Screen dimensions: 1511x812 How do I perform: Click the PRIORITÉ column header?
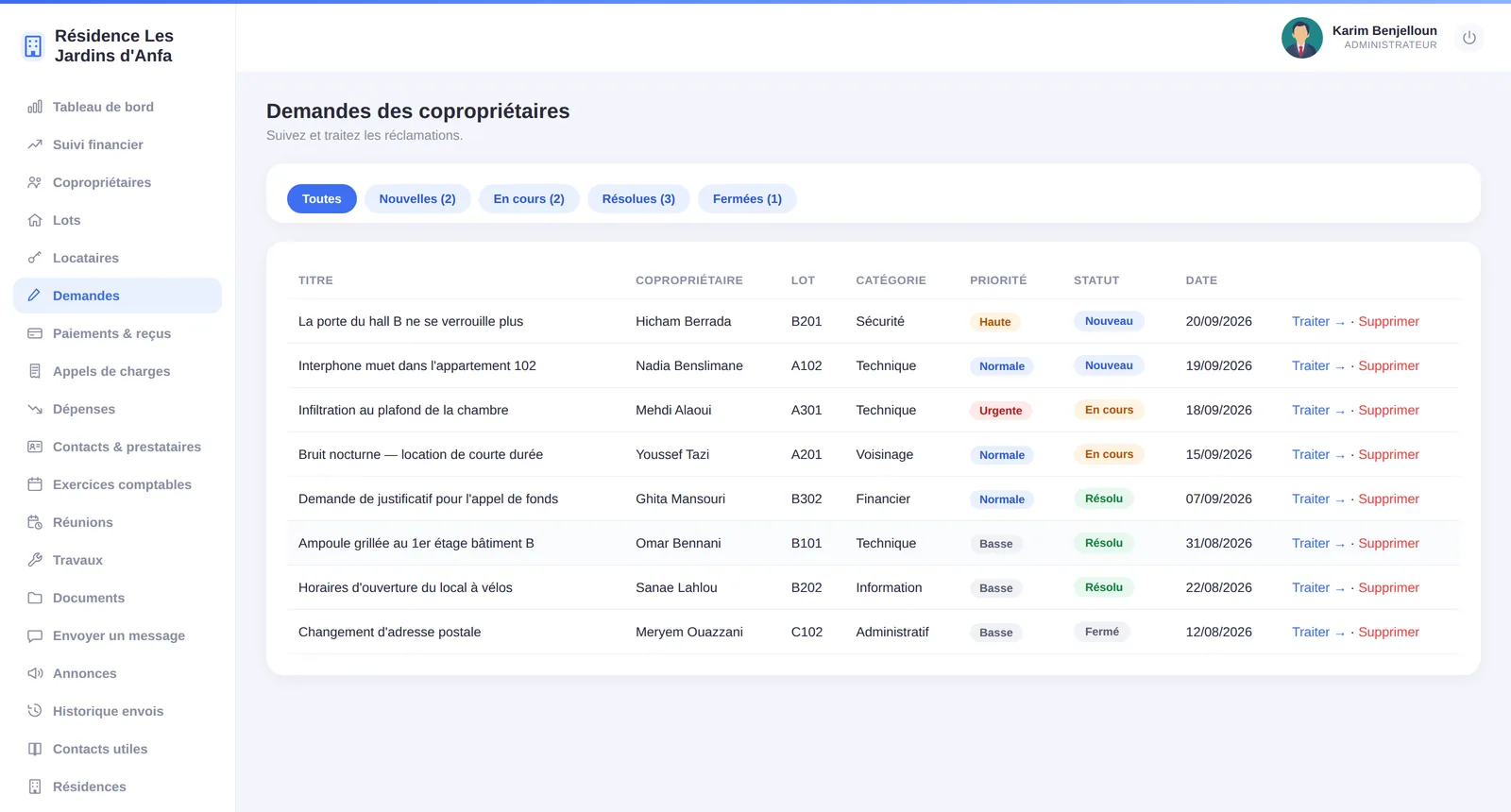pyautogui.click(x=998, y=280)
